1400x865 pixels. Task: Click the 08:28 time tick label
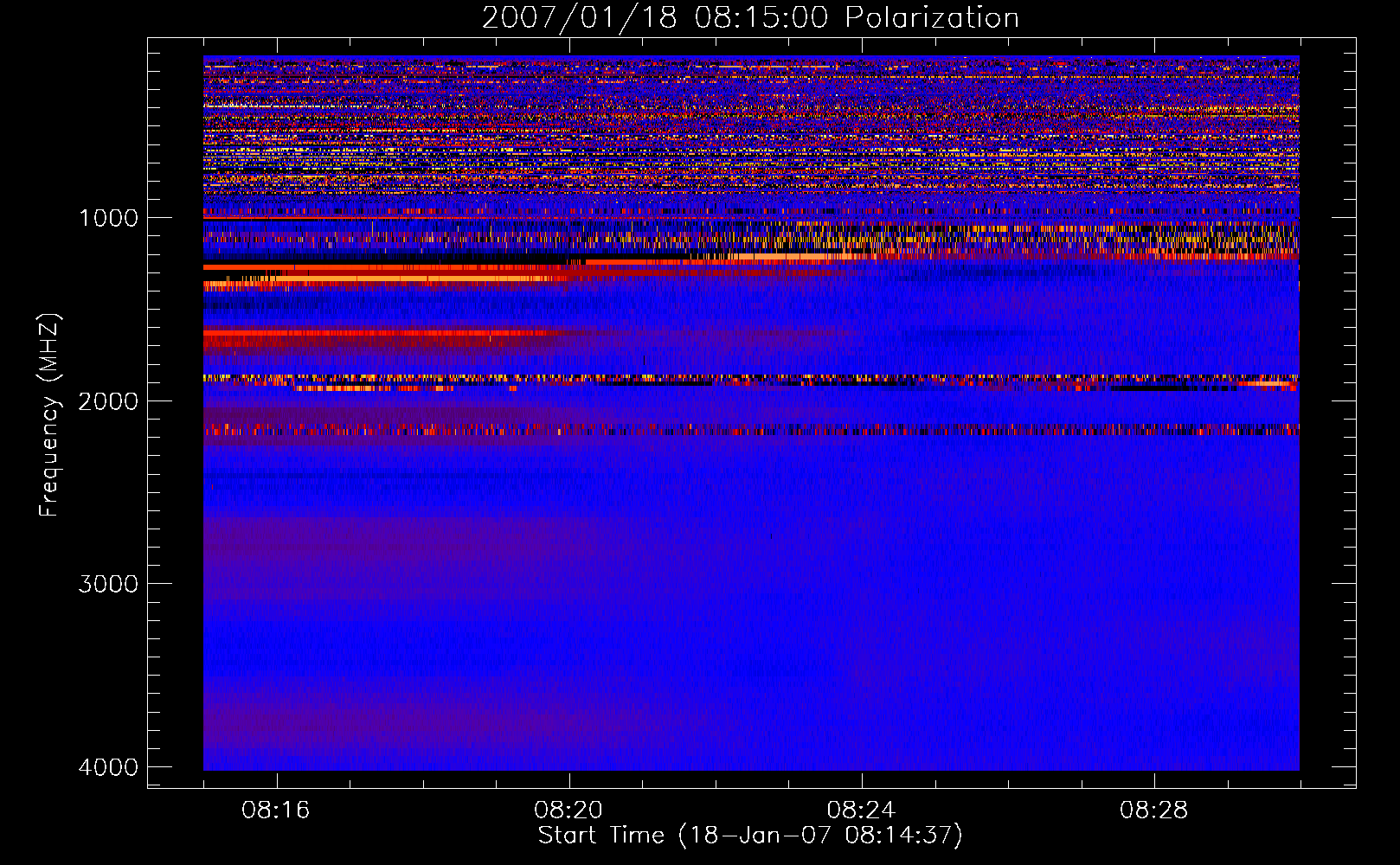coord(1153,811)
